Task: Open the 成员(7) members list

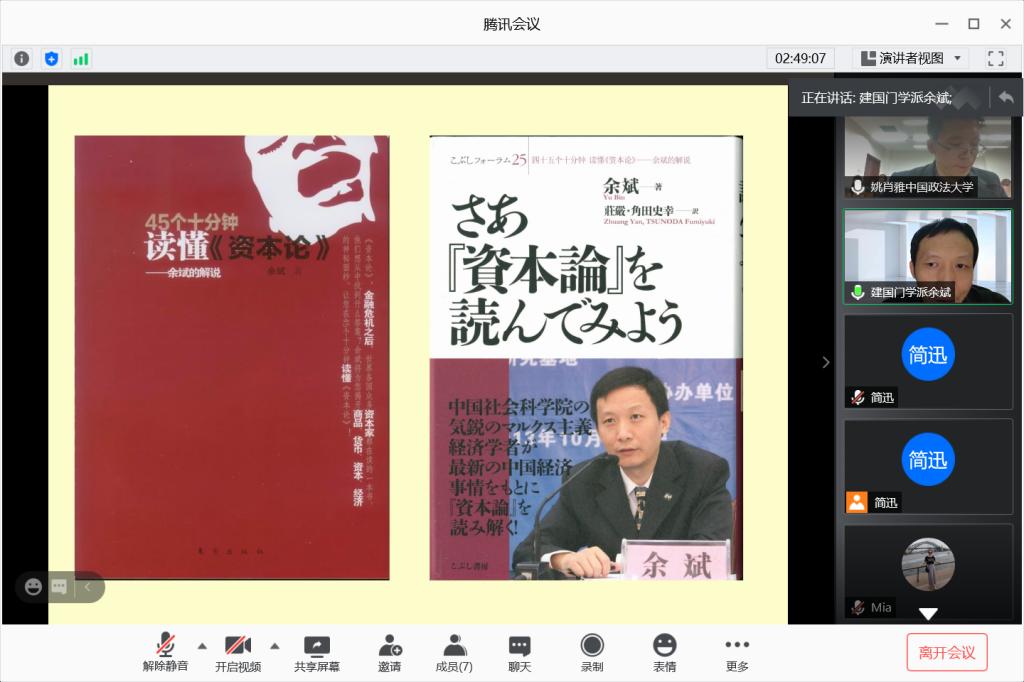Action: coord(454,653)
